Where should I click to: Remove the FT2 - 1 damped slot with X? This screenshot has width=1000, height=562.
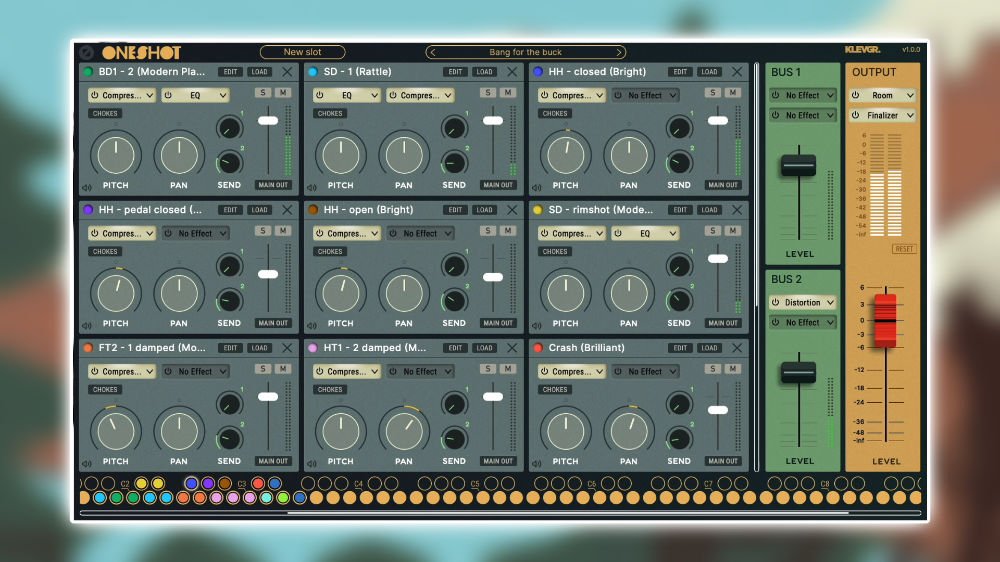tap(287, 348)
